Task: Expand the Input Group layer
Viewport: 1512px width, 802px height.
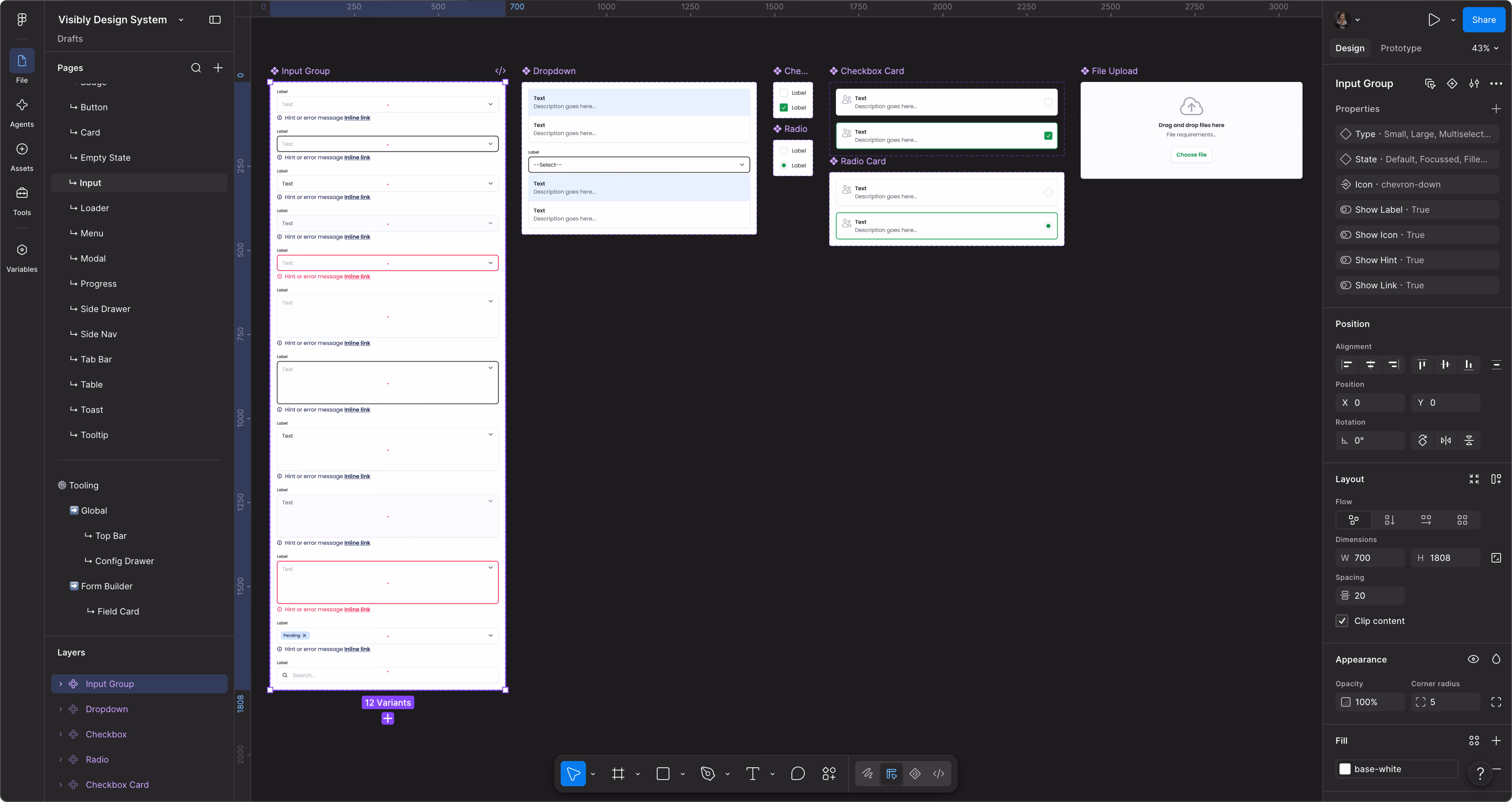Action: pyautogui.click(x=60, y=684)
